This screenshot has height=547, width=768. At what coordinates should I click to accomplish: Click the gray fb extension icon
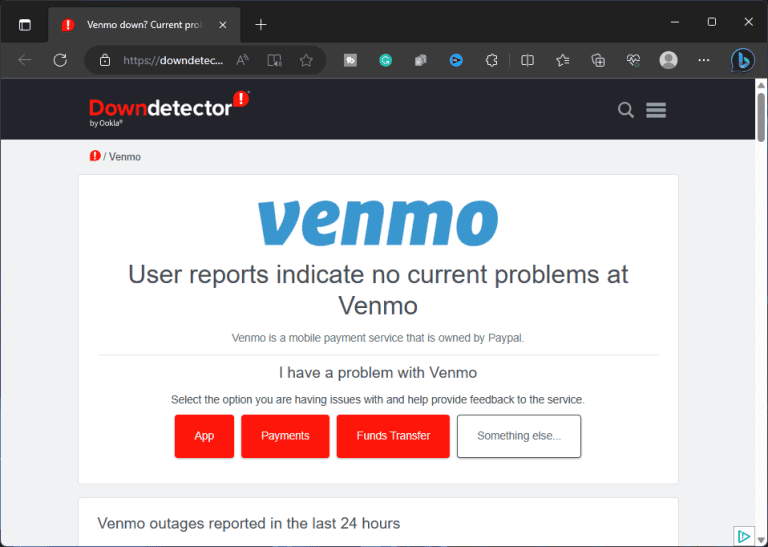click(x=350, y=60)
